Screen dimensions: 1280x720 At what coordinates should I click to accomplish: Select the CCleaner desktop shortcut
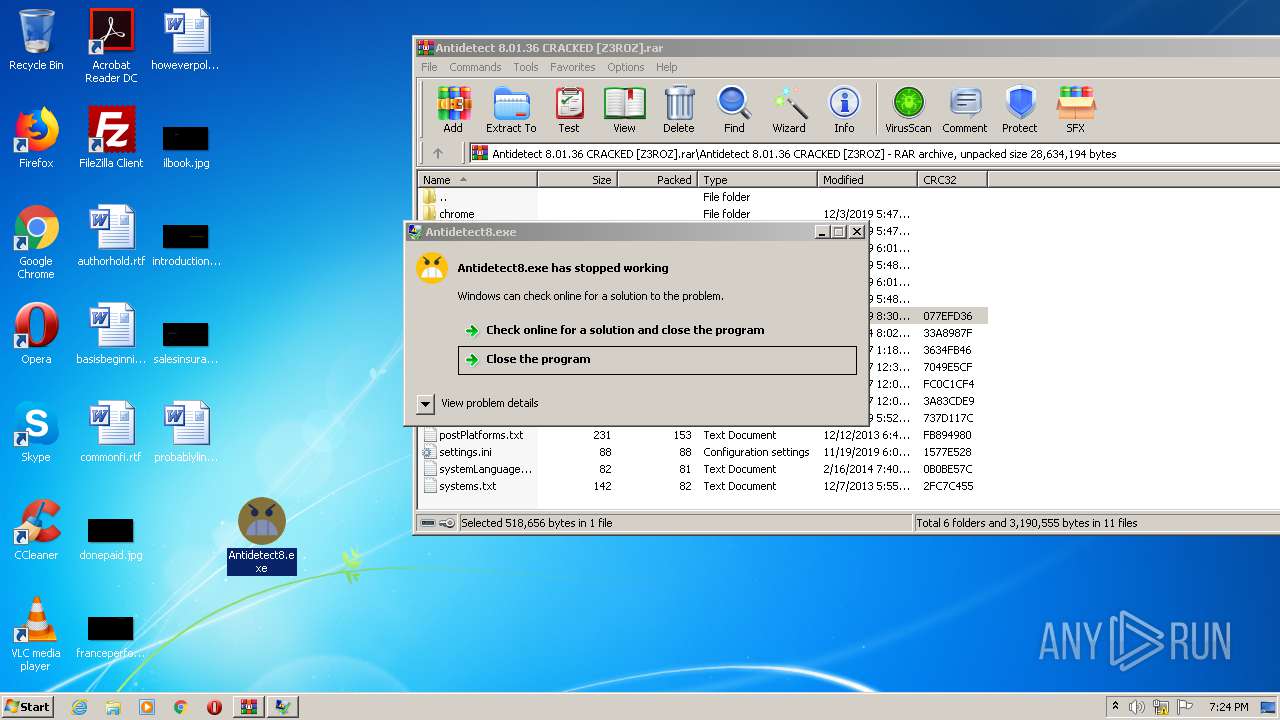(36, 530)
